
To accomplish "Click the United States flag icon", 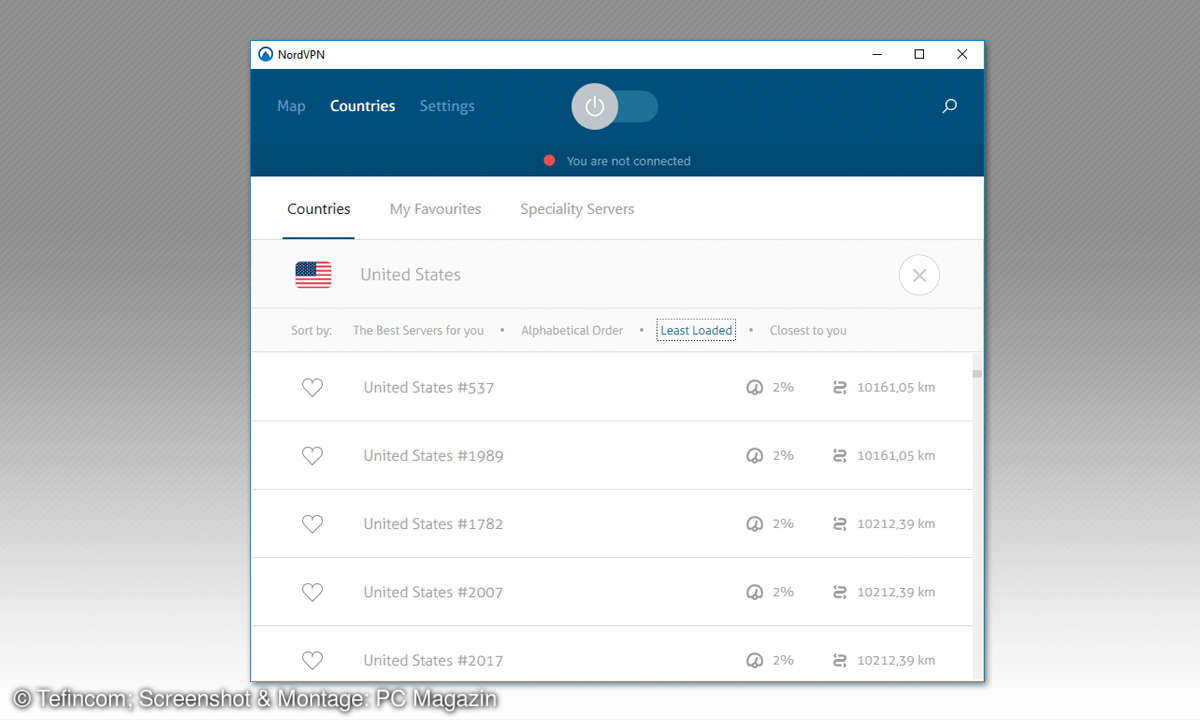I will click(x=313, y=275).
